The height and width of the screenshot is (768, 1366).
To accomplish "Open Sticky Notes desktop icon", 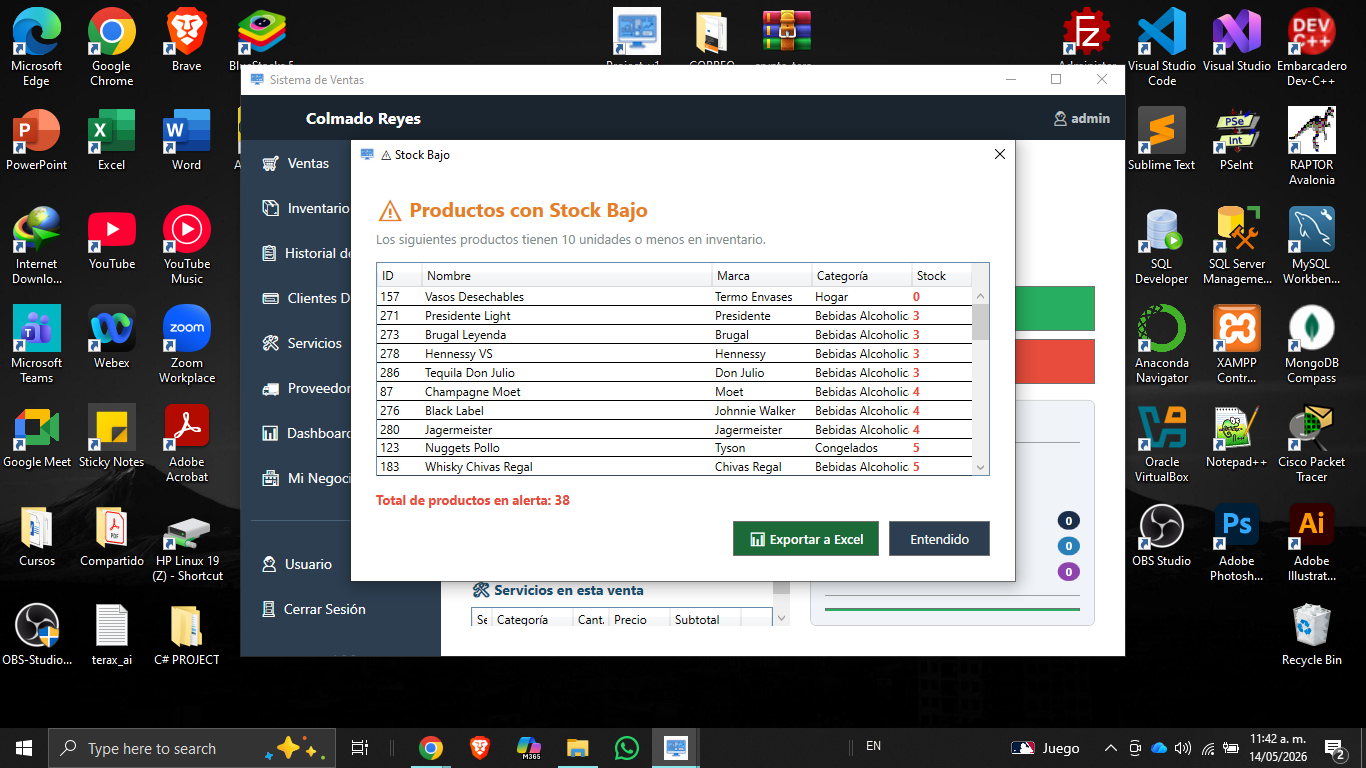I will click(x=112, y=436).
